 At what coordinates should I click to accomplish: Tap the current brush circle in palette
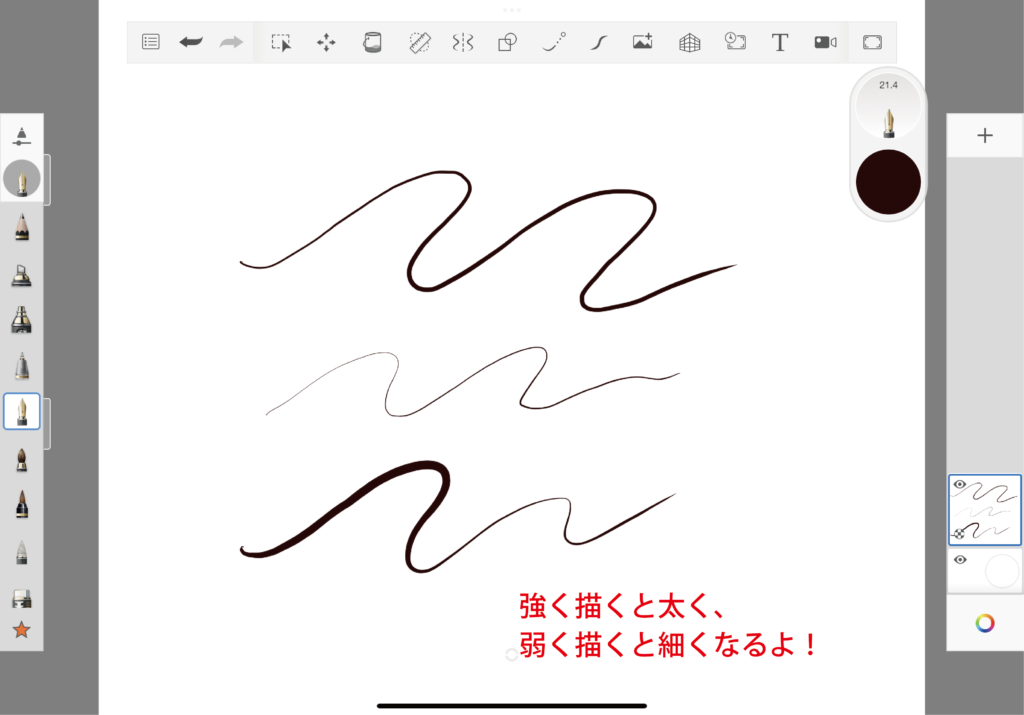coord(22,178)
